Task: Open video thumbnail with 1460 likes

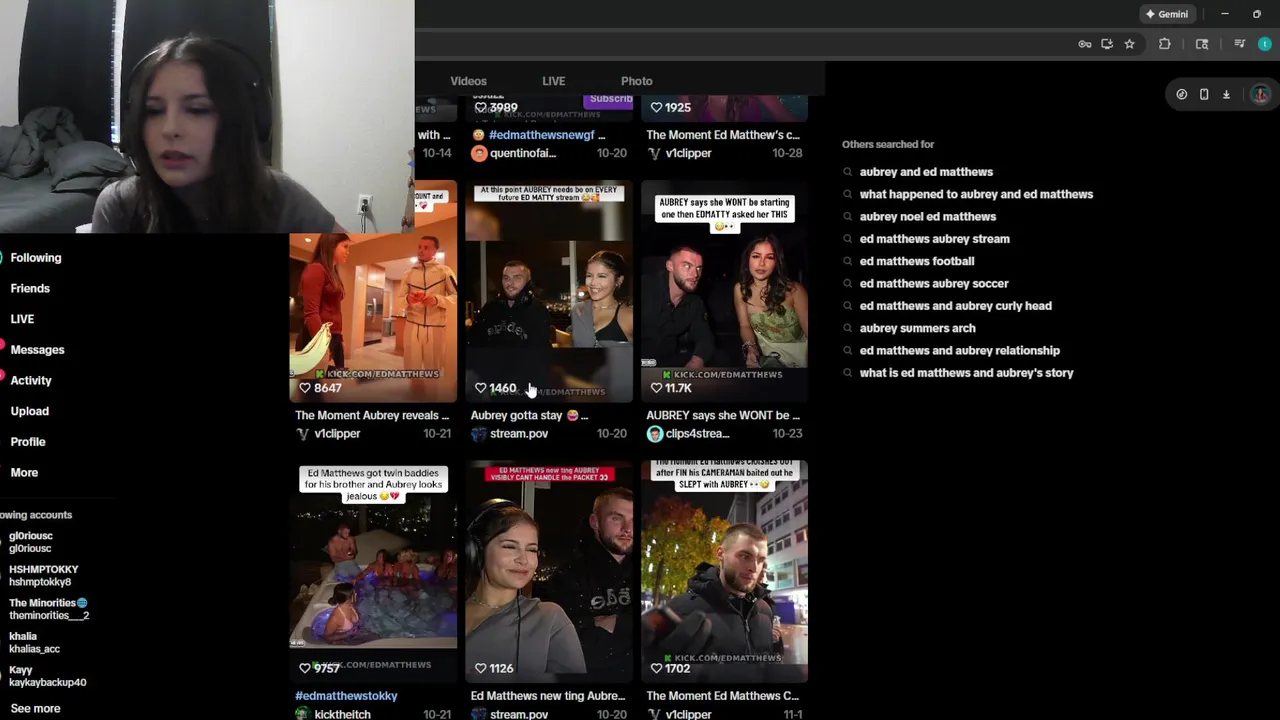Action: [549, 291]
